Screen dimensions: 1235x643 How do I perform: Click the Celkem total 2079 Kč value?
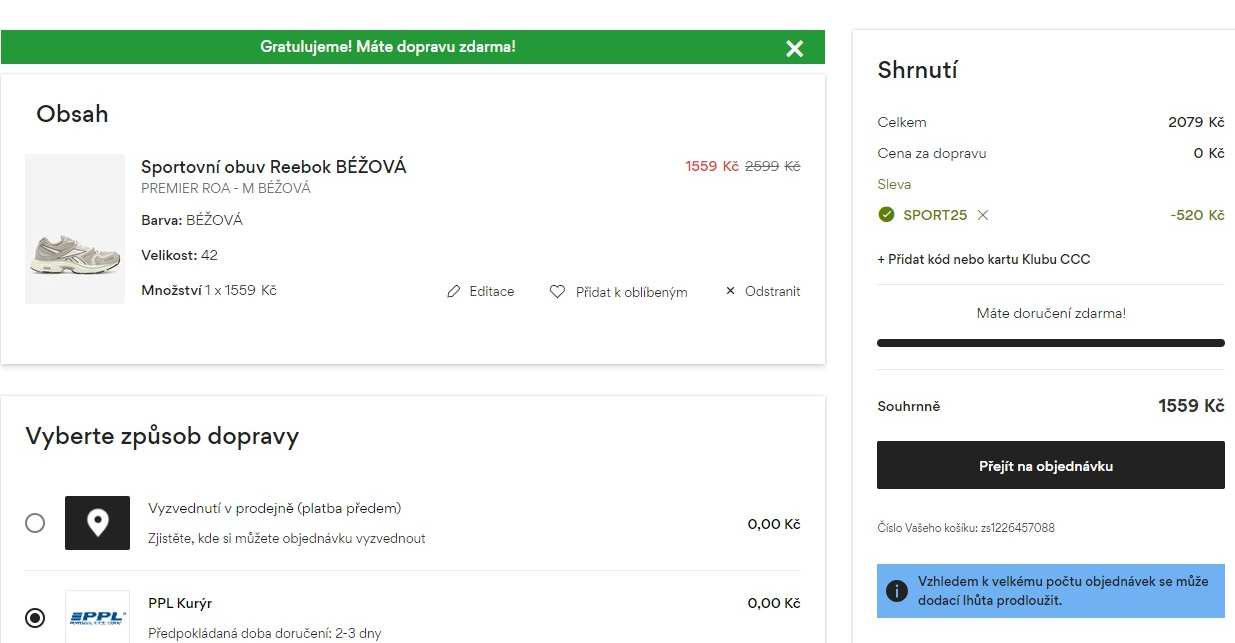1196,122
